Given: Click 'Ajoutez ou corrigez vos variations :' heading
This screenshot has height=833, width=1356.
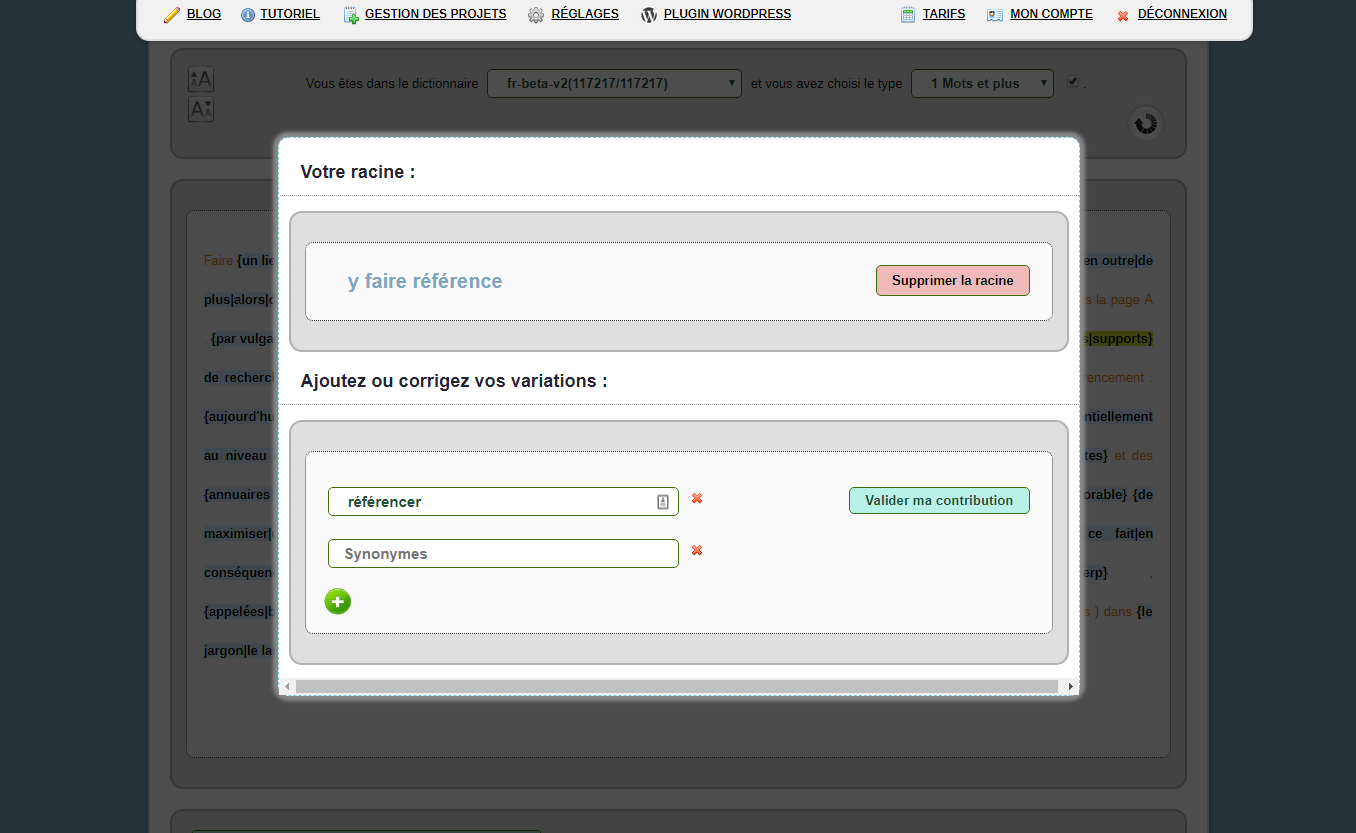Looking at the screenshot, I should coord(454,381).
